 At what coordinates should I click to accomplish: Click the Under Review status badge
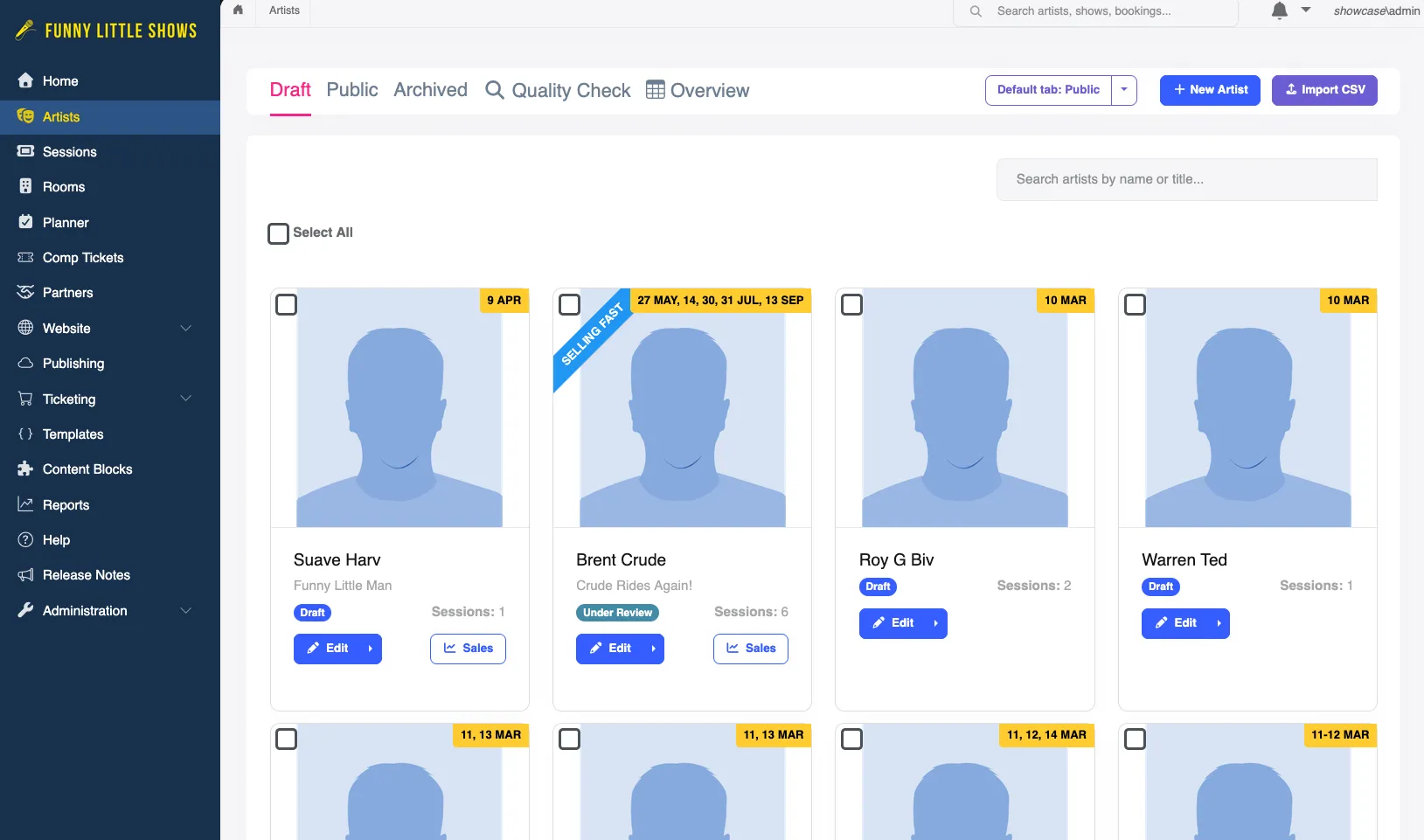coord(617,613)
